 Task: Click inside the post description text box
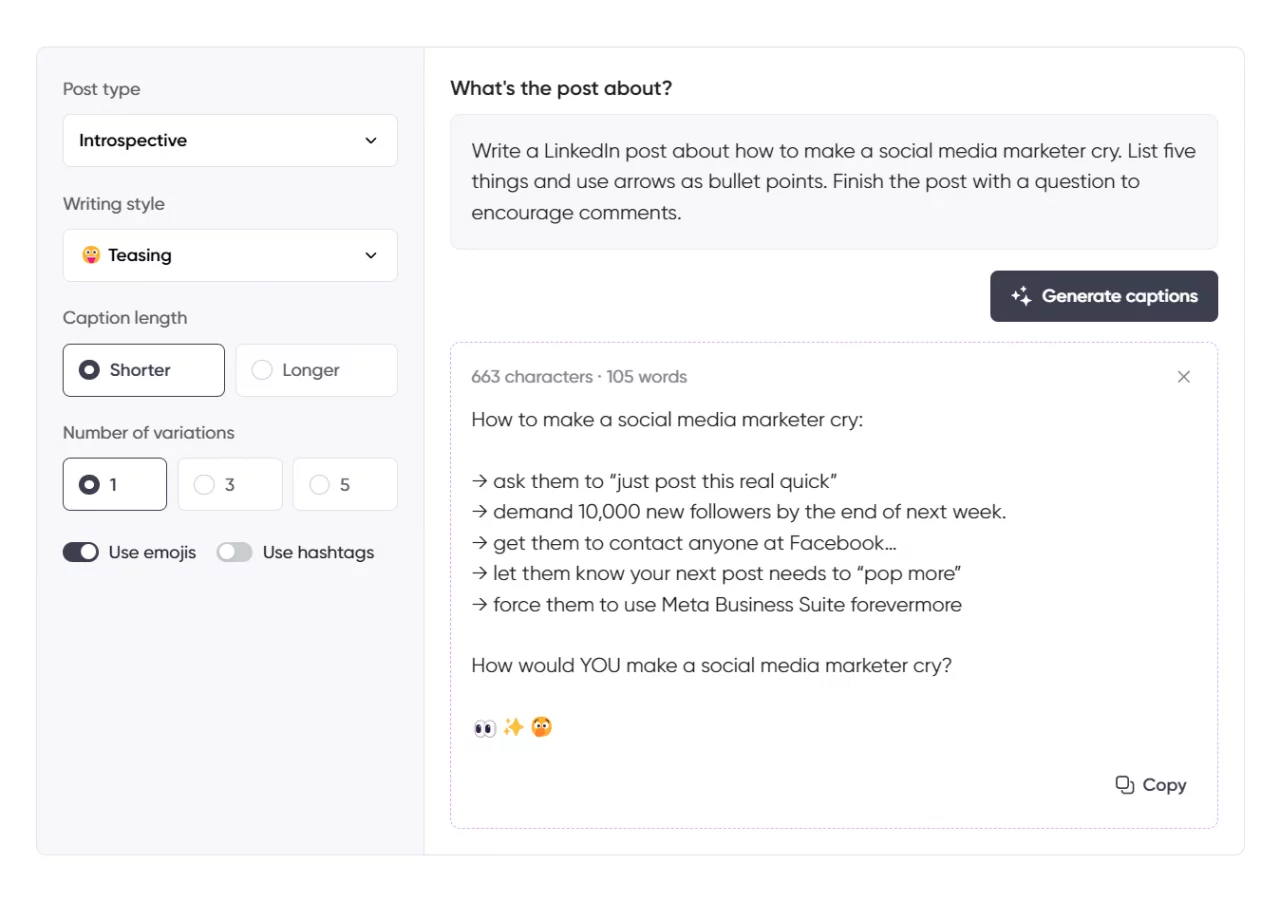click(833, 181)
